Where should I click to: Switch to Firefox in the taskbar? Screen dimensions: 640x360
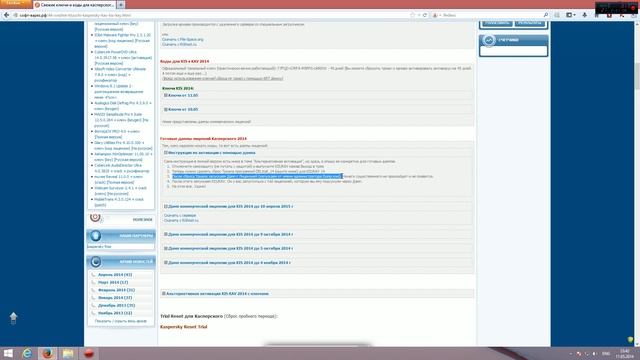(47, 353)
